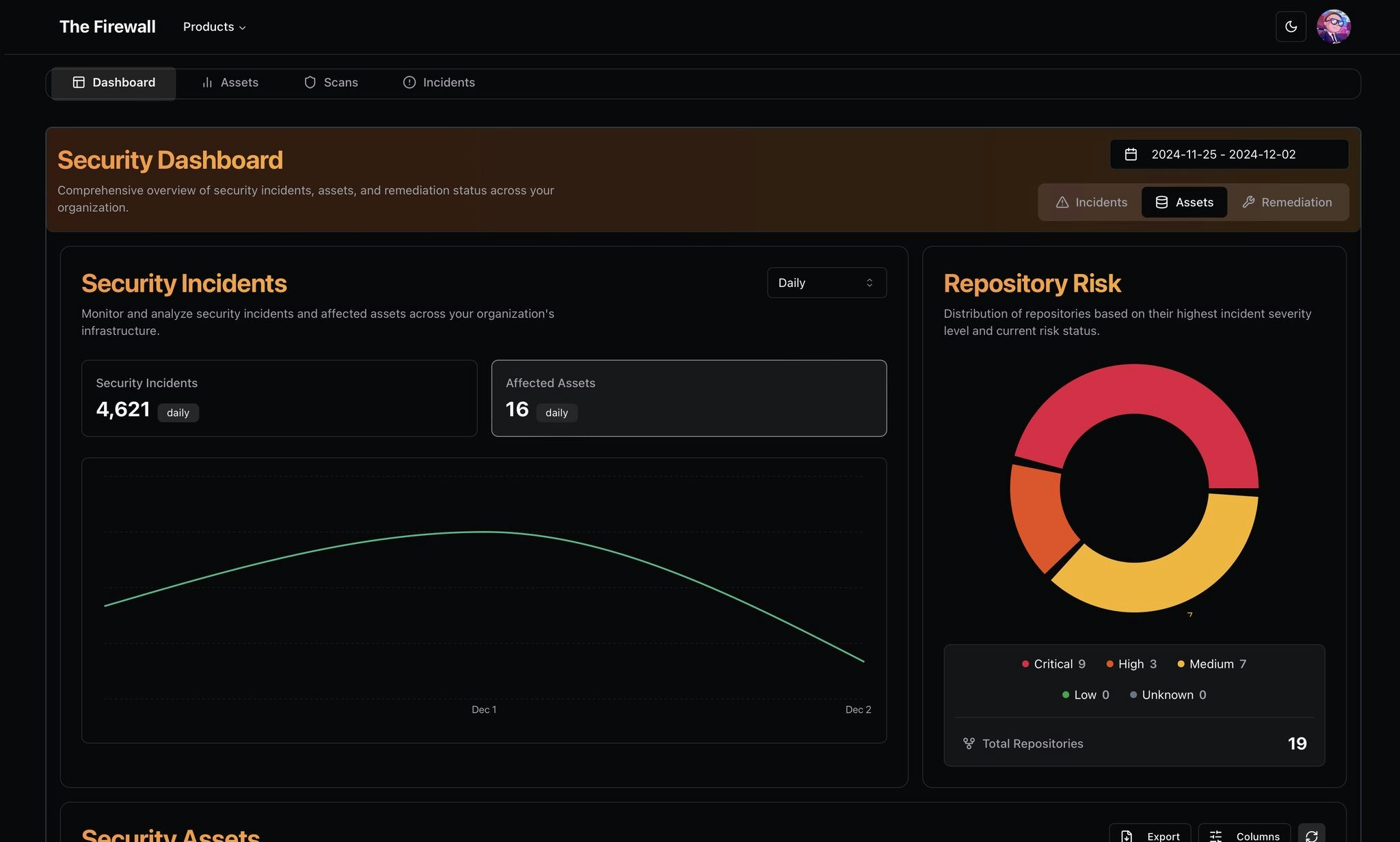Switch to Incidents view in dashboard toggle
The width and height of the screenshot is (1400, 842).
pyautogui.click(x=1091, y=202)
